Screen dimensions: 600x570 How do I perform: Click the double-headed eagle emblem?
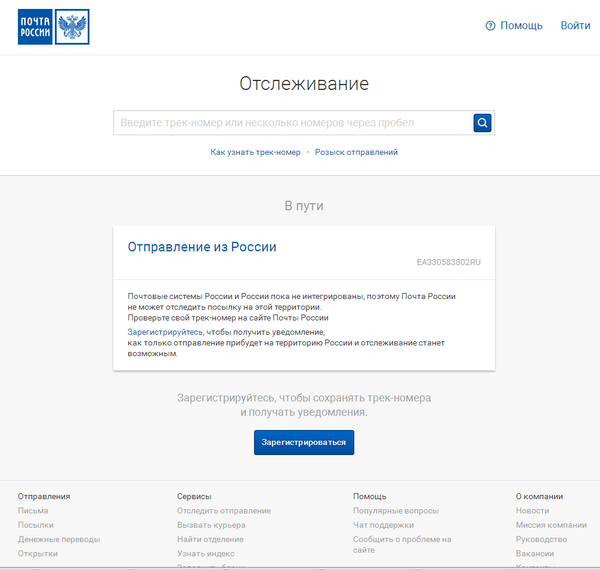72,27
